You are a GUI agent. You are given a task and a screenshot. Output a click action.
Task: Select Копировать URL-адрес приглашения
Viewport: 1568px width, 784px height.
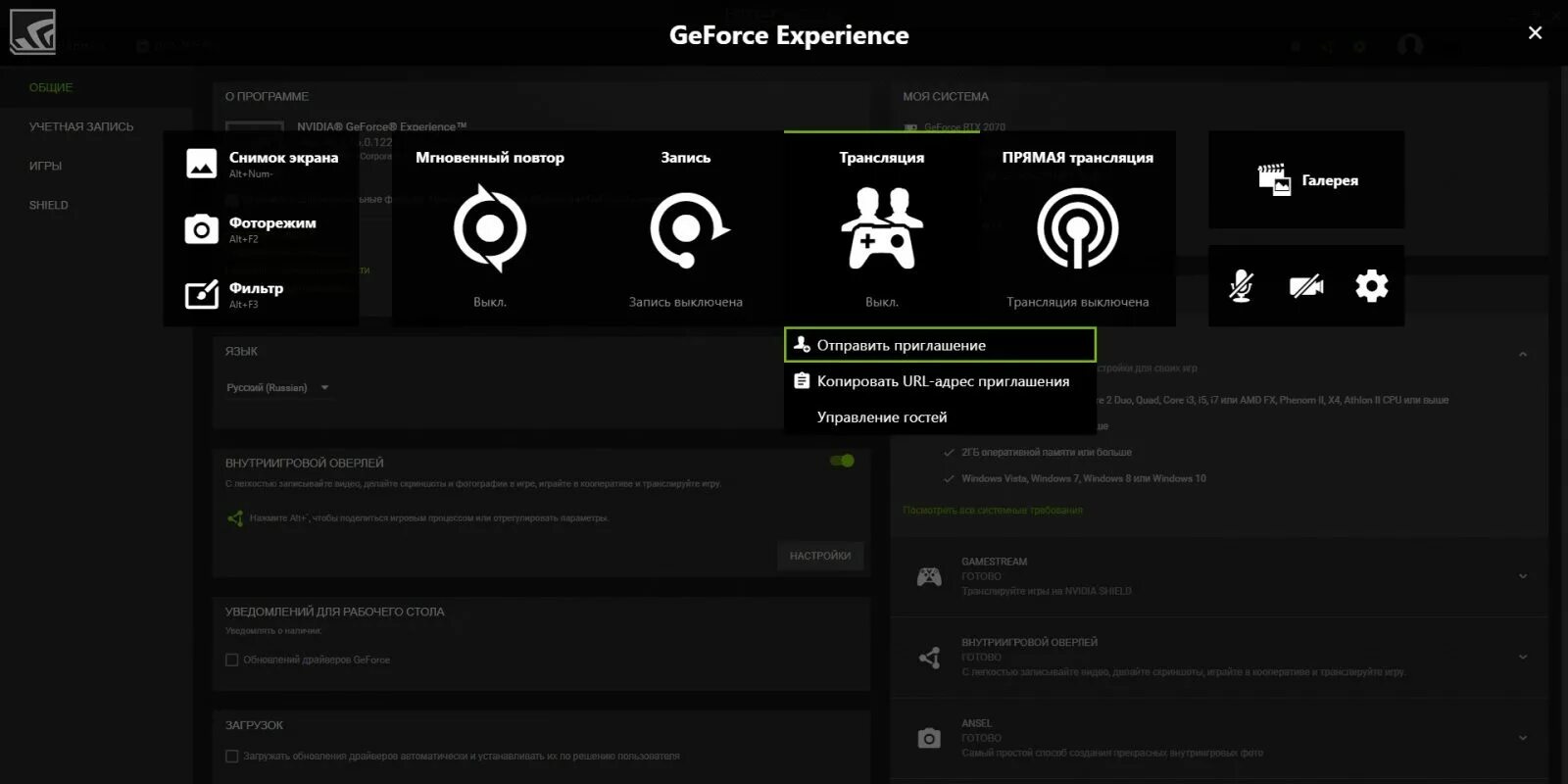pyautogui.click(x=940, y=381)
